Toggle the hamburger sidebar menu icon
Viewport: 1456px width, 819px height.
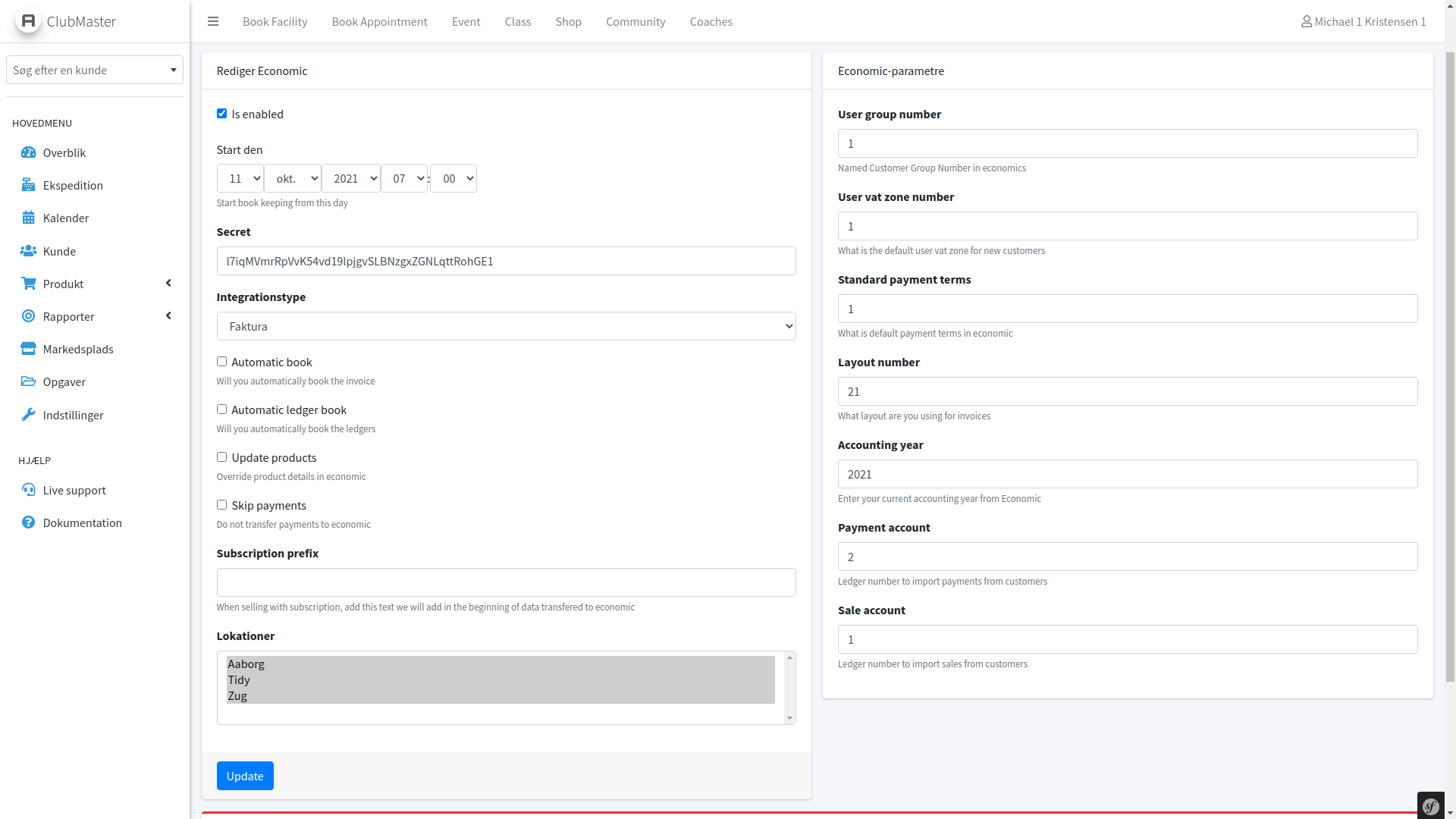[213, 21]
